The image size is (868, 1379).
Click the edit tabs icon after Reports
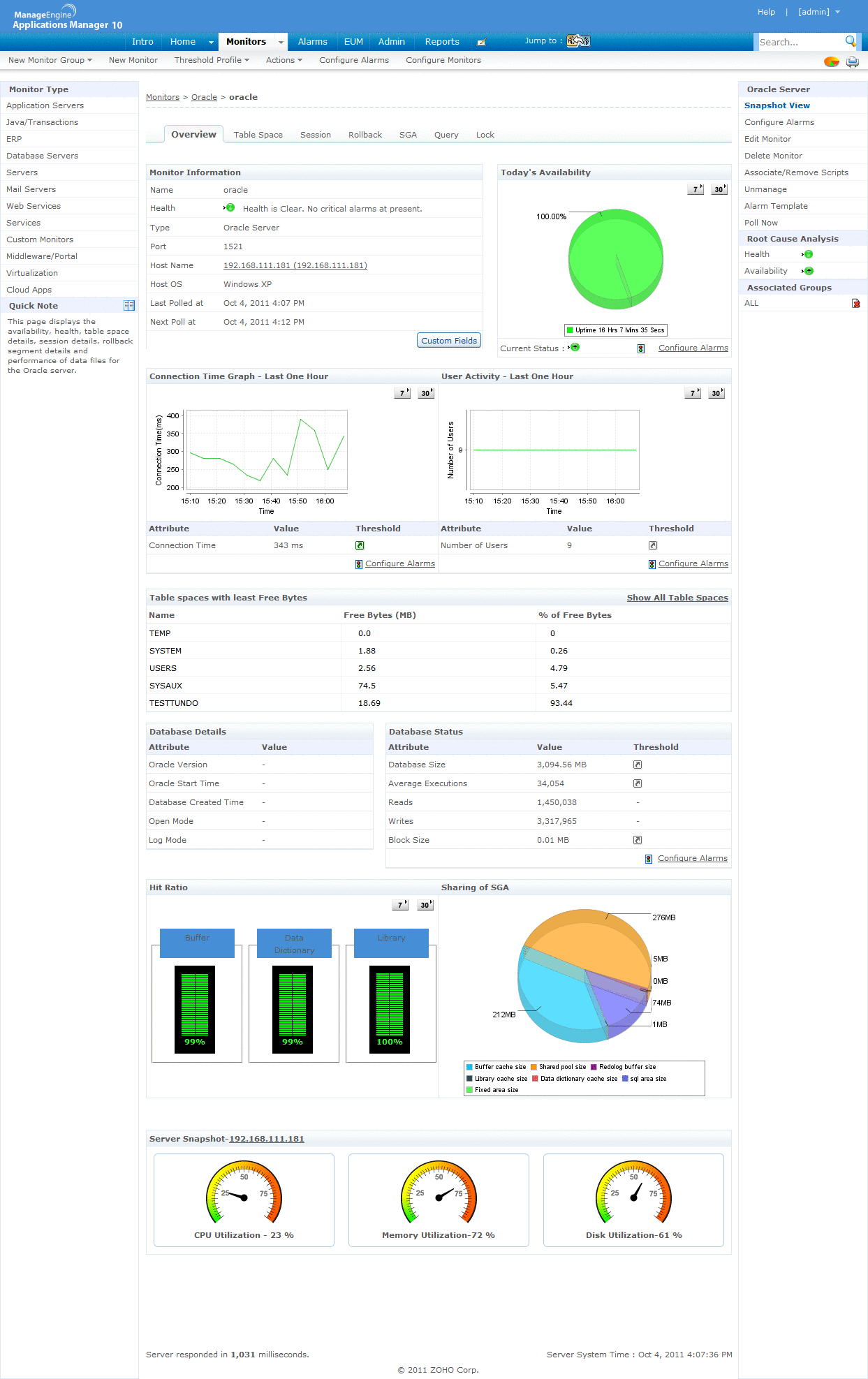[480, 43]
